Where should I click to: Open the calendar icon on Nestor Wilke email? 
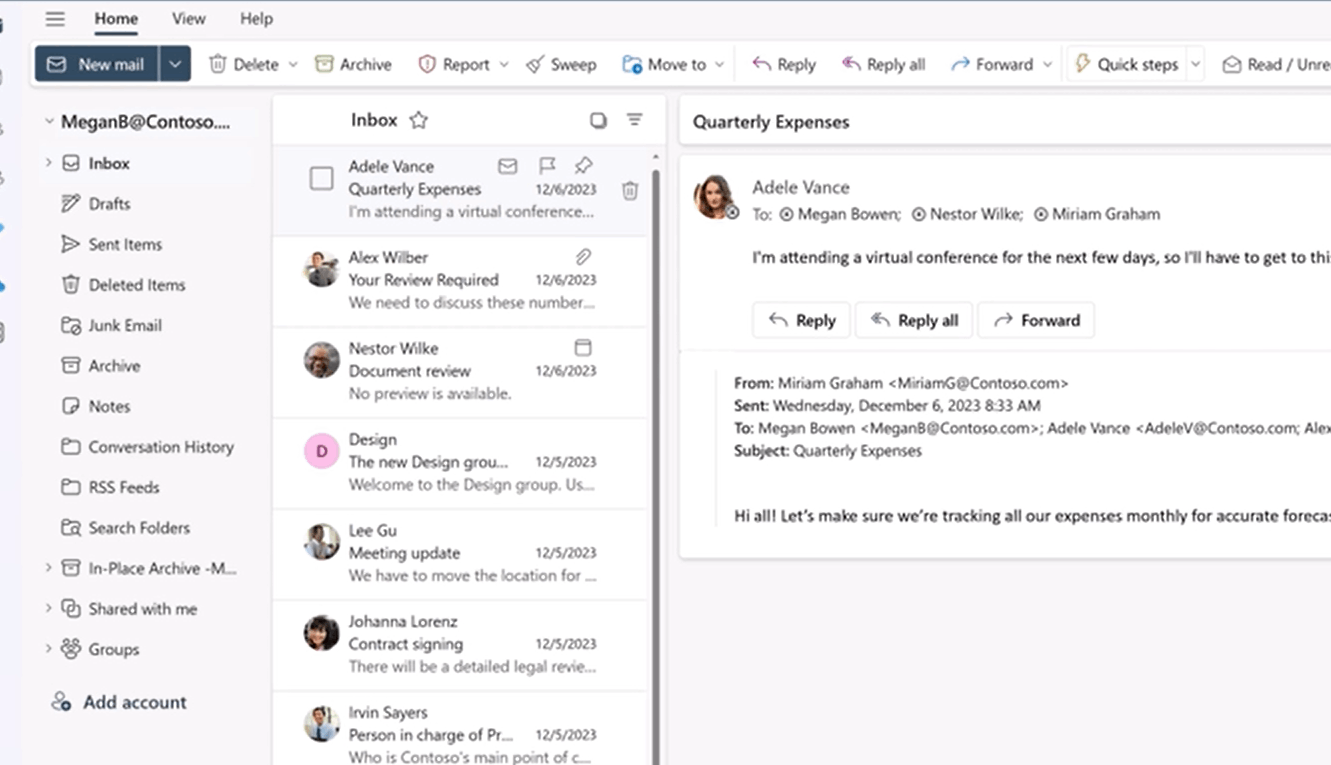583,348
